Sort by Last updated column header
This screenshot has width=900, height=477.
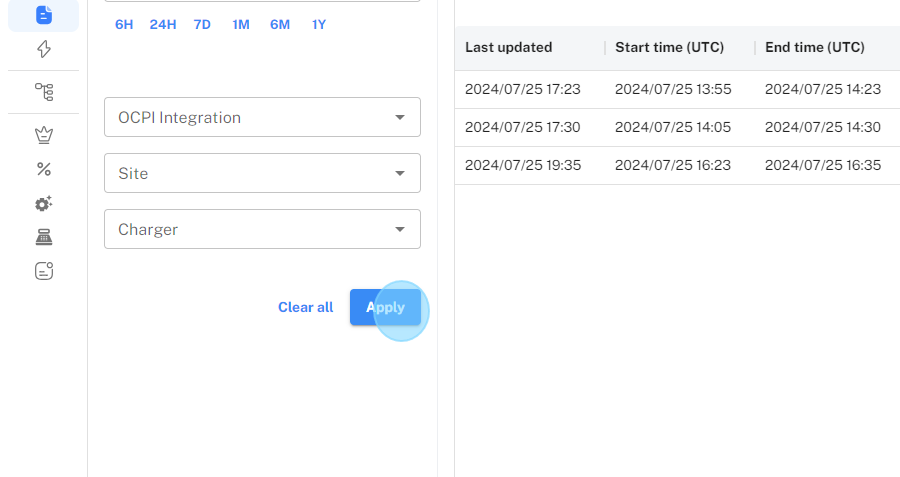tap(509, 48)
